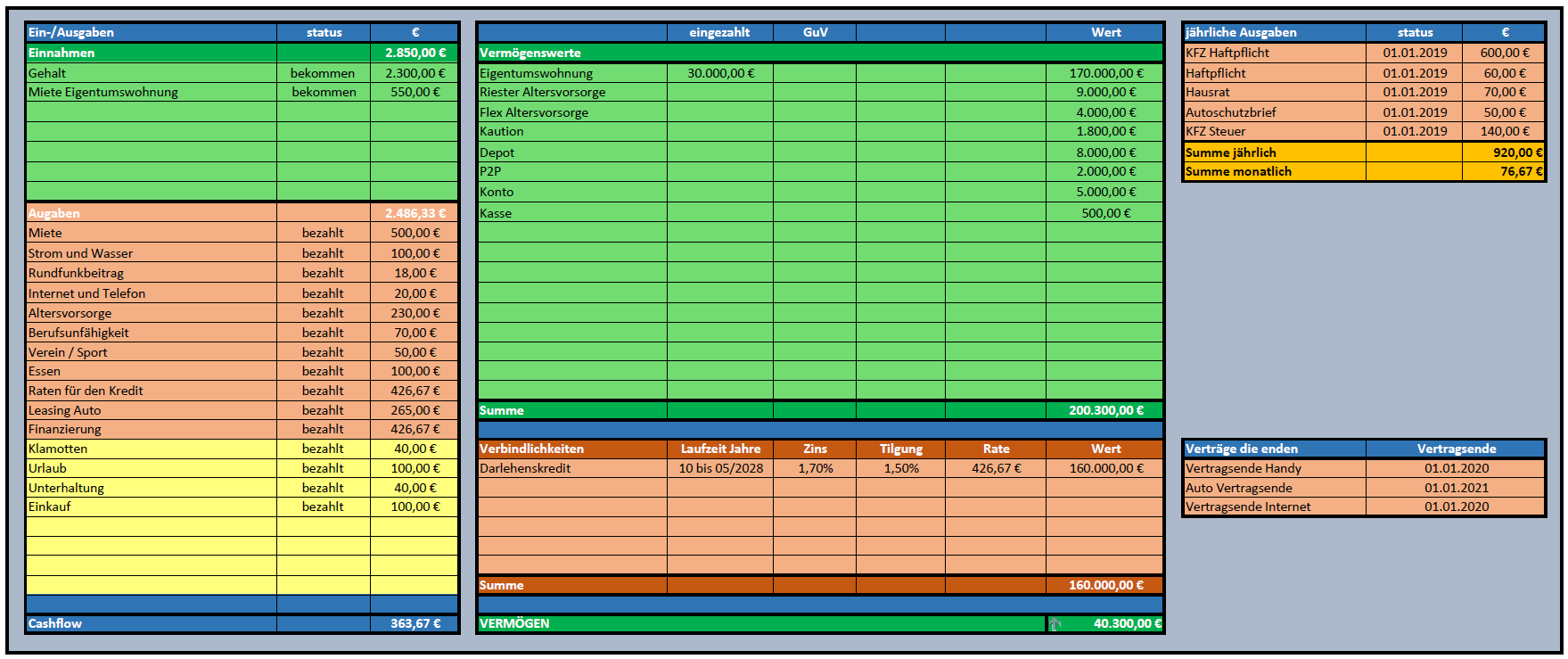Select the Augaben total 2.486,33 €
Screen dimensions: 1568x659
[x=415, y=213]
